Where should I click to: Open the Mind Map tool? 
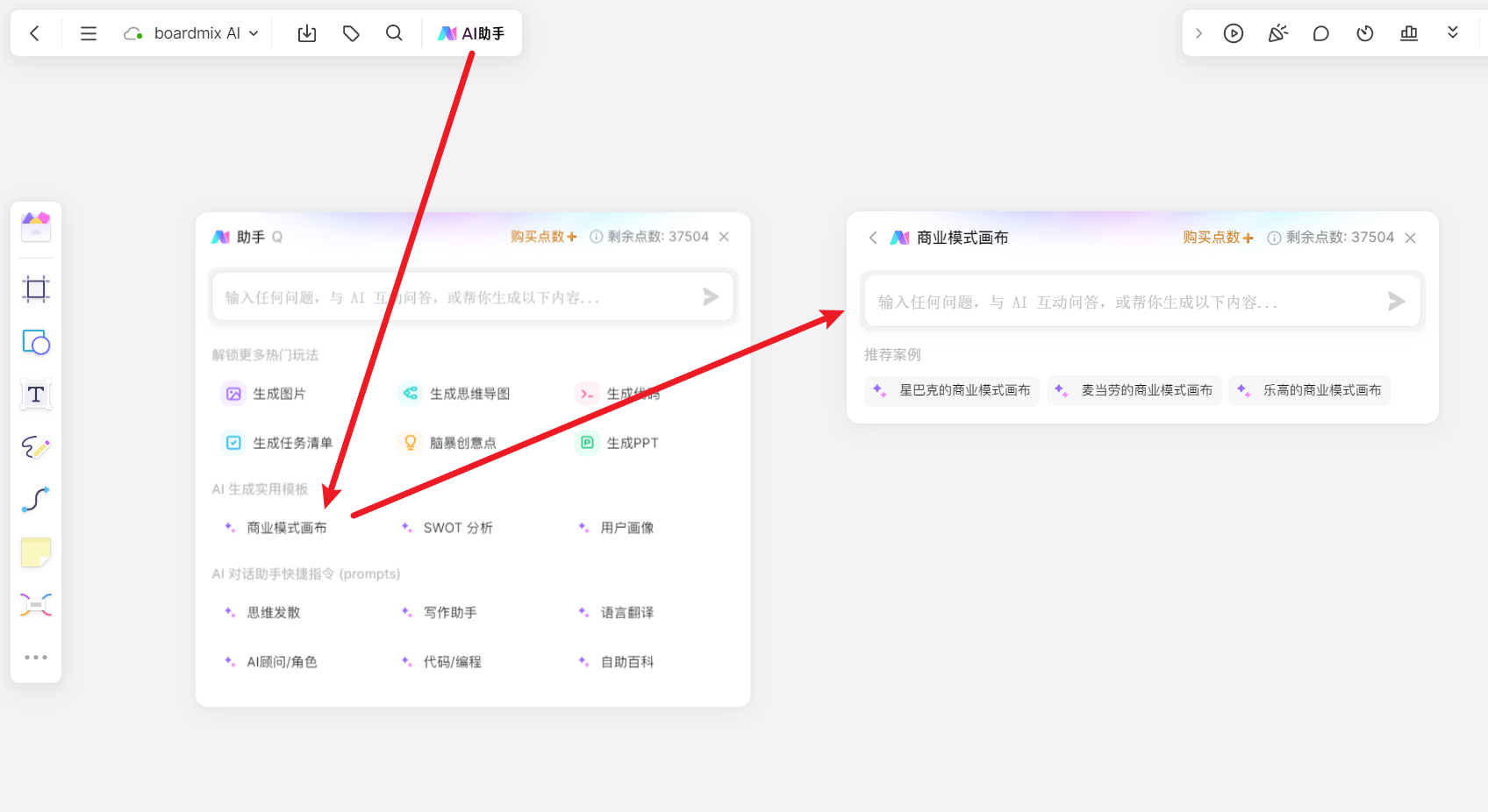click(35, 605)
